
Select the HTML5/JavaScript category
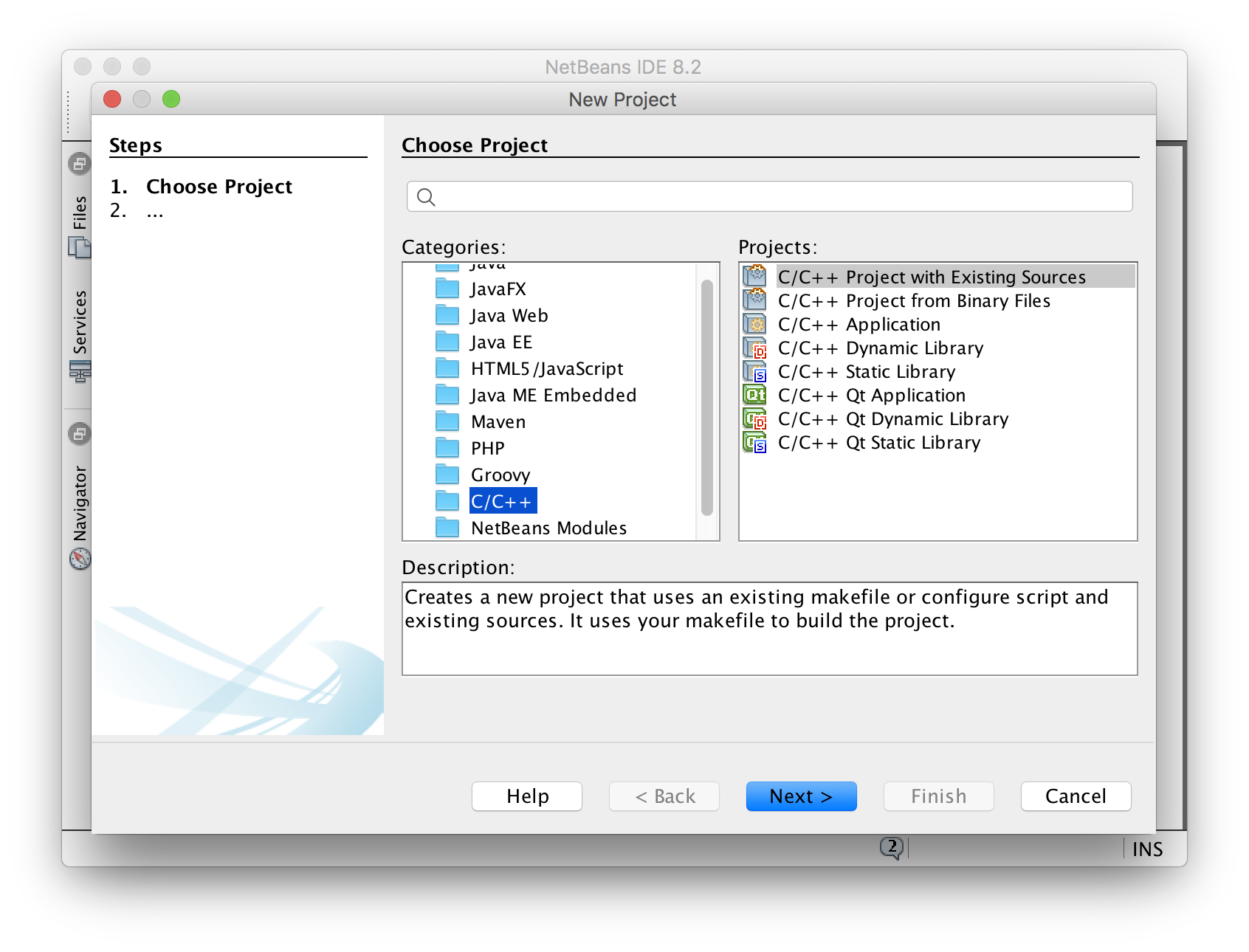tap(547, 368)
